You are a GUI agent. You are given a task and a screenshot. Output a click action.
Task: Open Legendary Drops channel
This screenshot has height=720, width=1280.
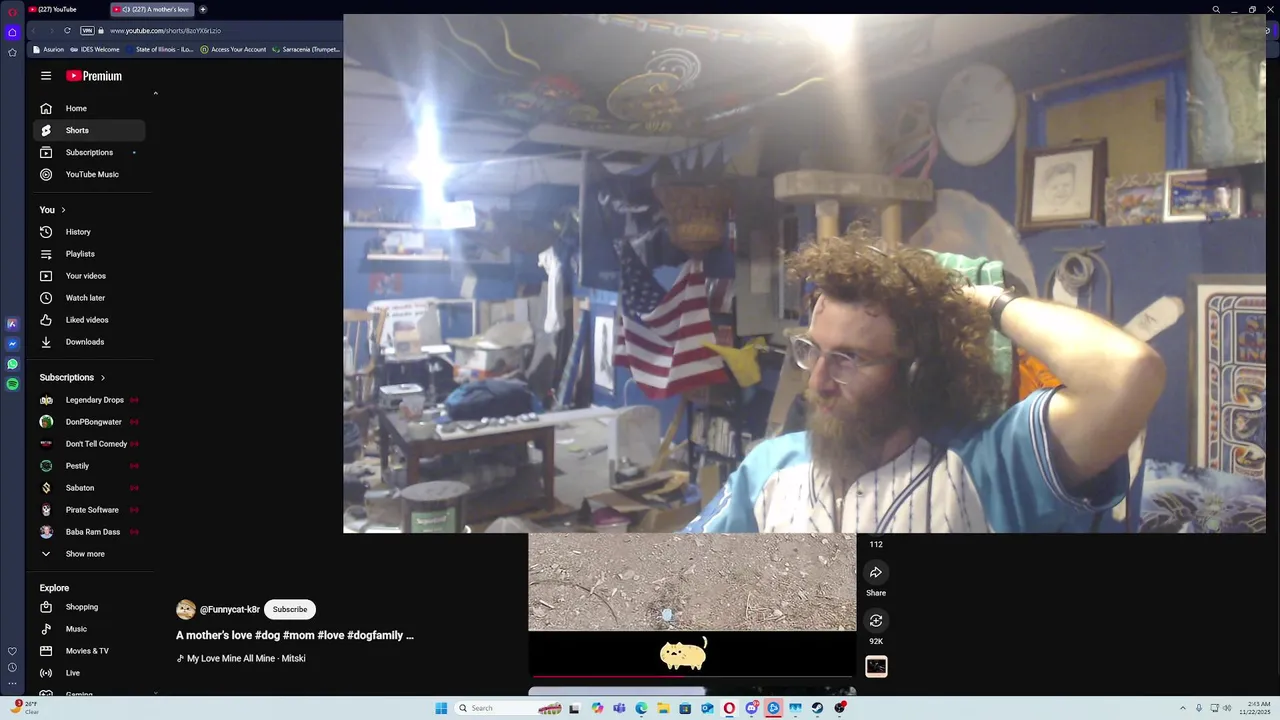89,400
